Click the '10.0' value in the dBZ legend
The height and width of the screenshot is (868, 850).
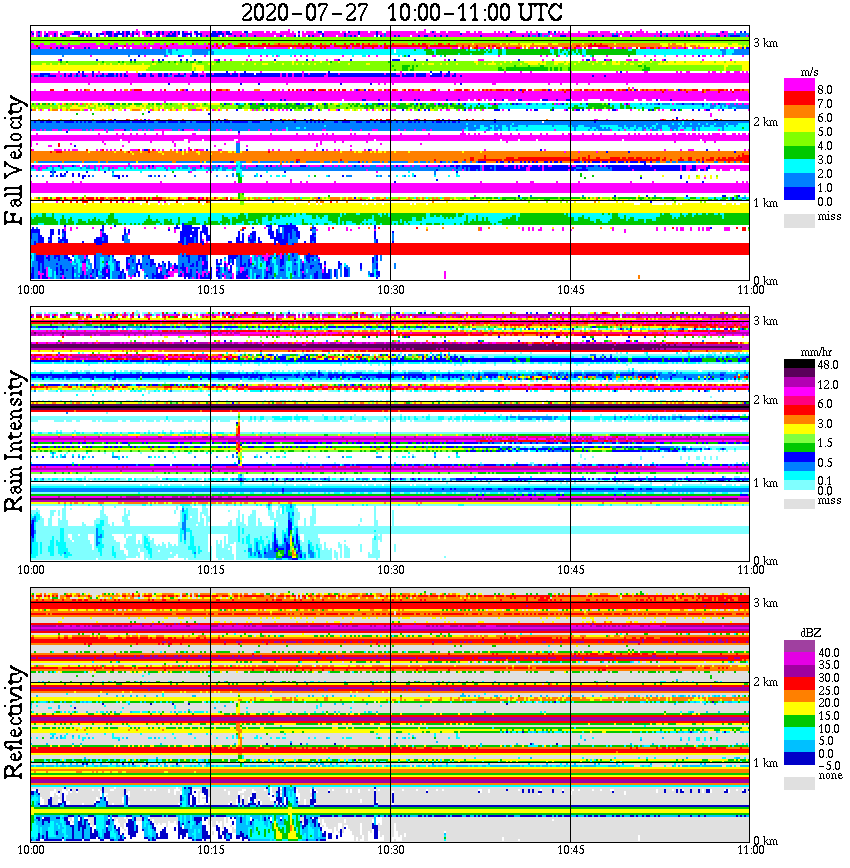pyautogui.click(x=829, y=729)
